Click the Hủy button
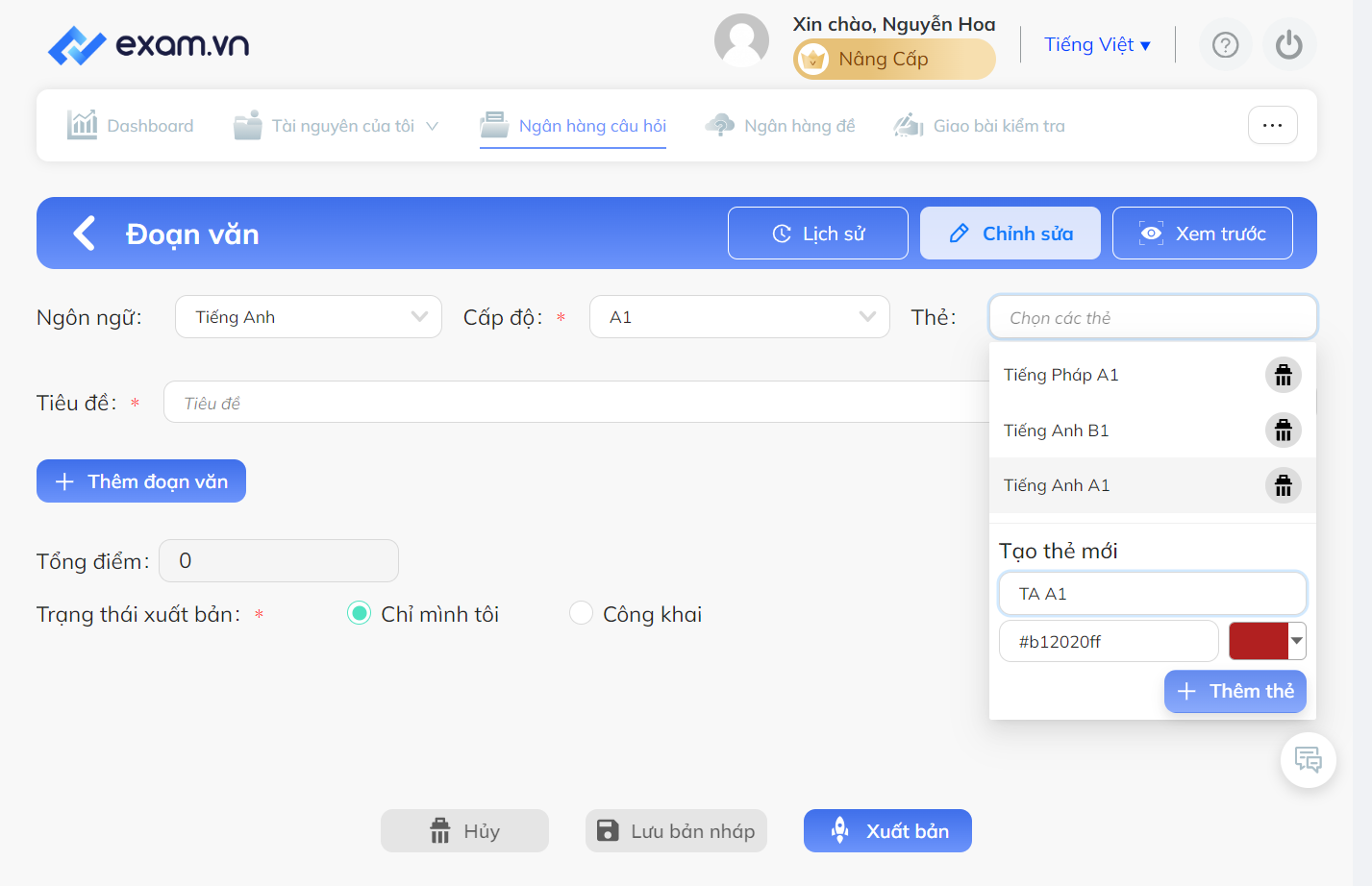1372x886 pixels. [x=464, y=831]
